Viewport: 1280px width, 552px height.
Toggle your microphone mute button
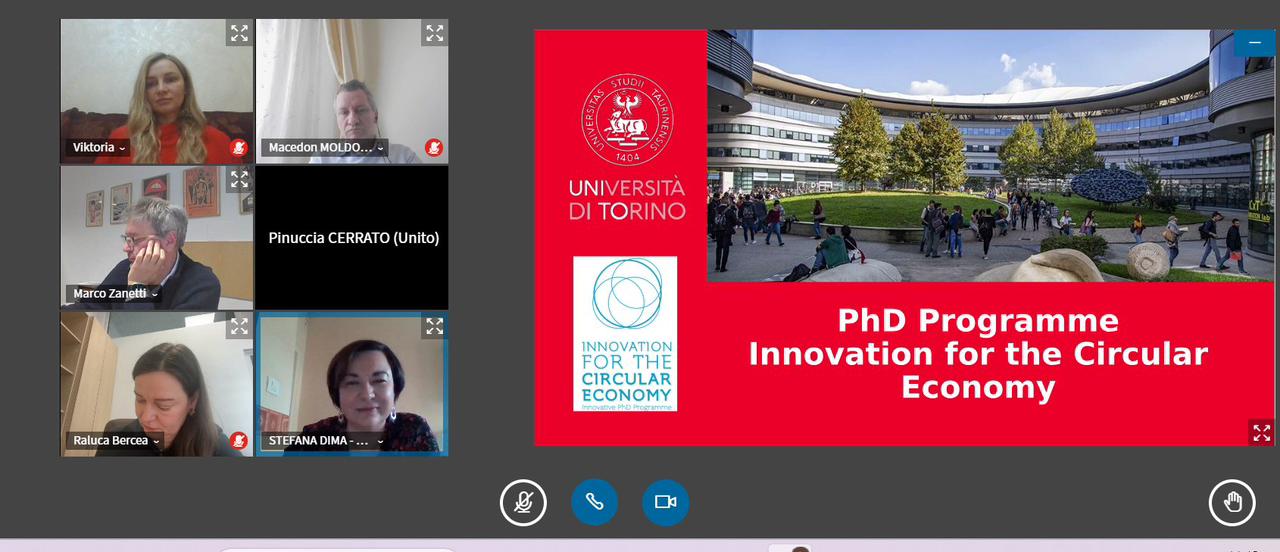[x=523, y=502]
